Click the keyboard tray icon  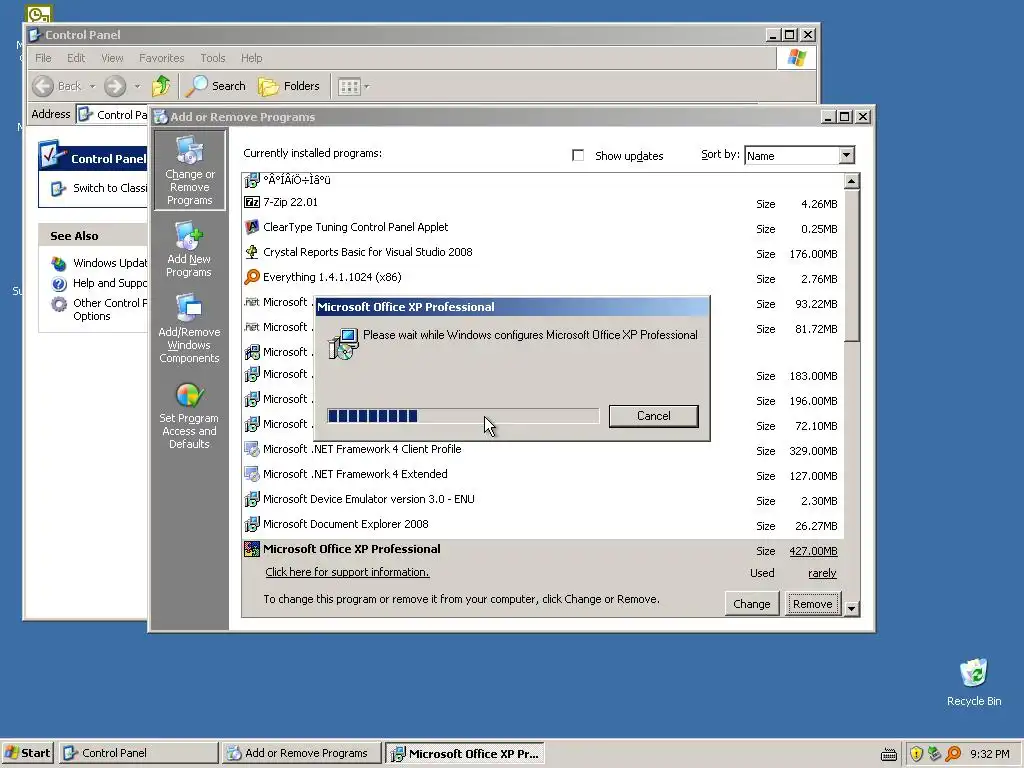(888, 755)
